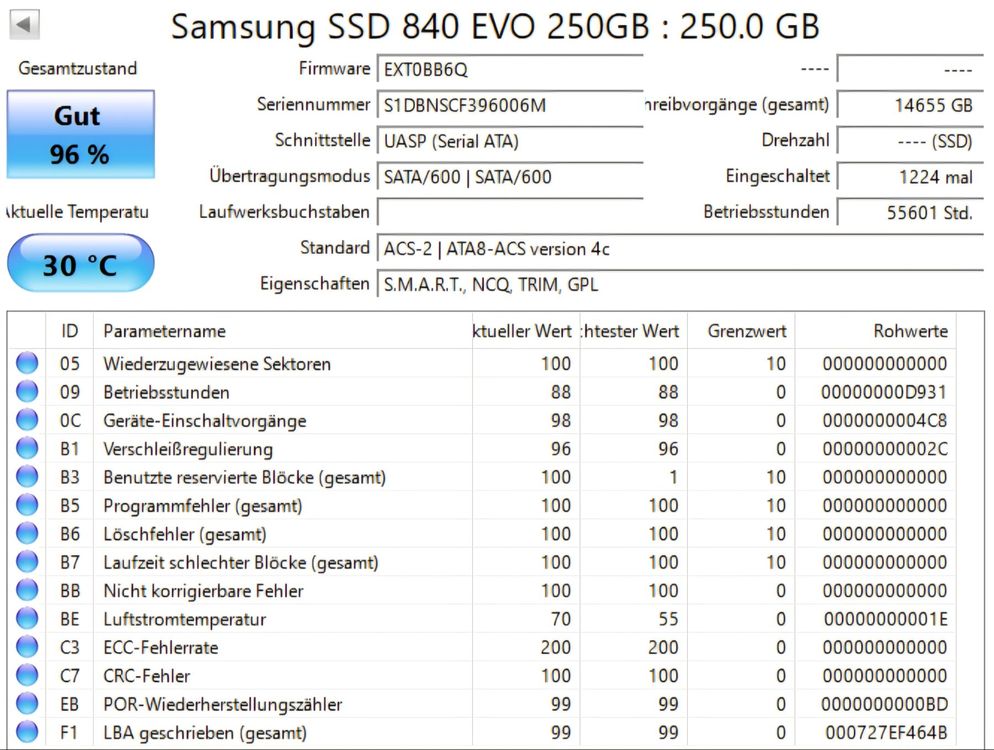Select the Verschleißregulierung parameter name

pyautogui.click(x=188, y=449)
